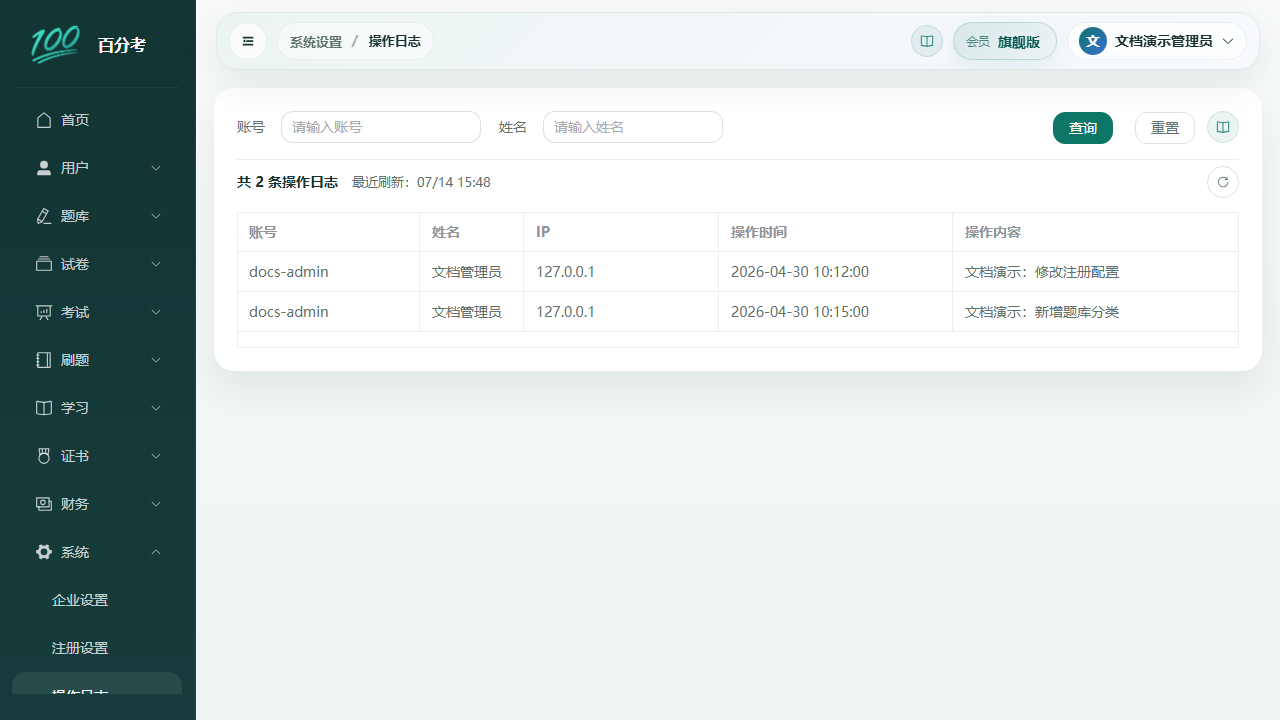Screen dimensions: 1280x720
Task: Click 127.0.0.1 in the 修改注册配置 row
Action: pos(565,272)
